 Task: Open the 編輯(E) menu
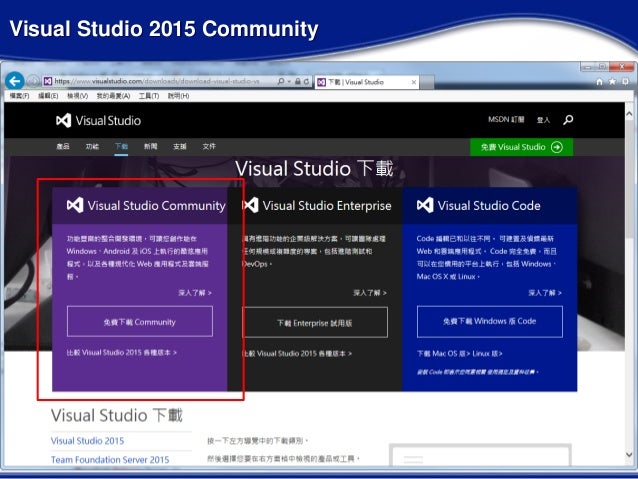tap(48, 96)
